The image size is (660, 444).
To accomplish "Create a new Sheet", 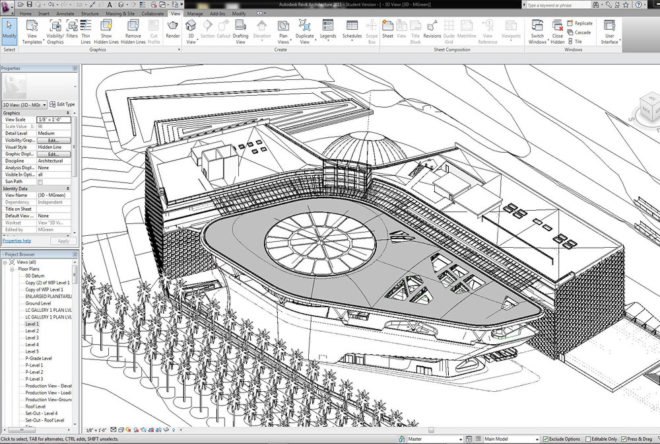I will coord(388,29).
